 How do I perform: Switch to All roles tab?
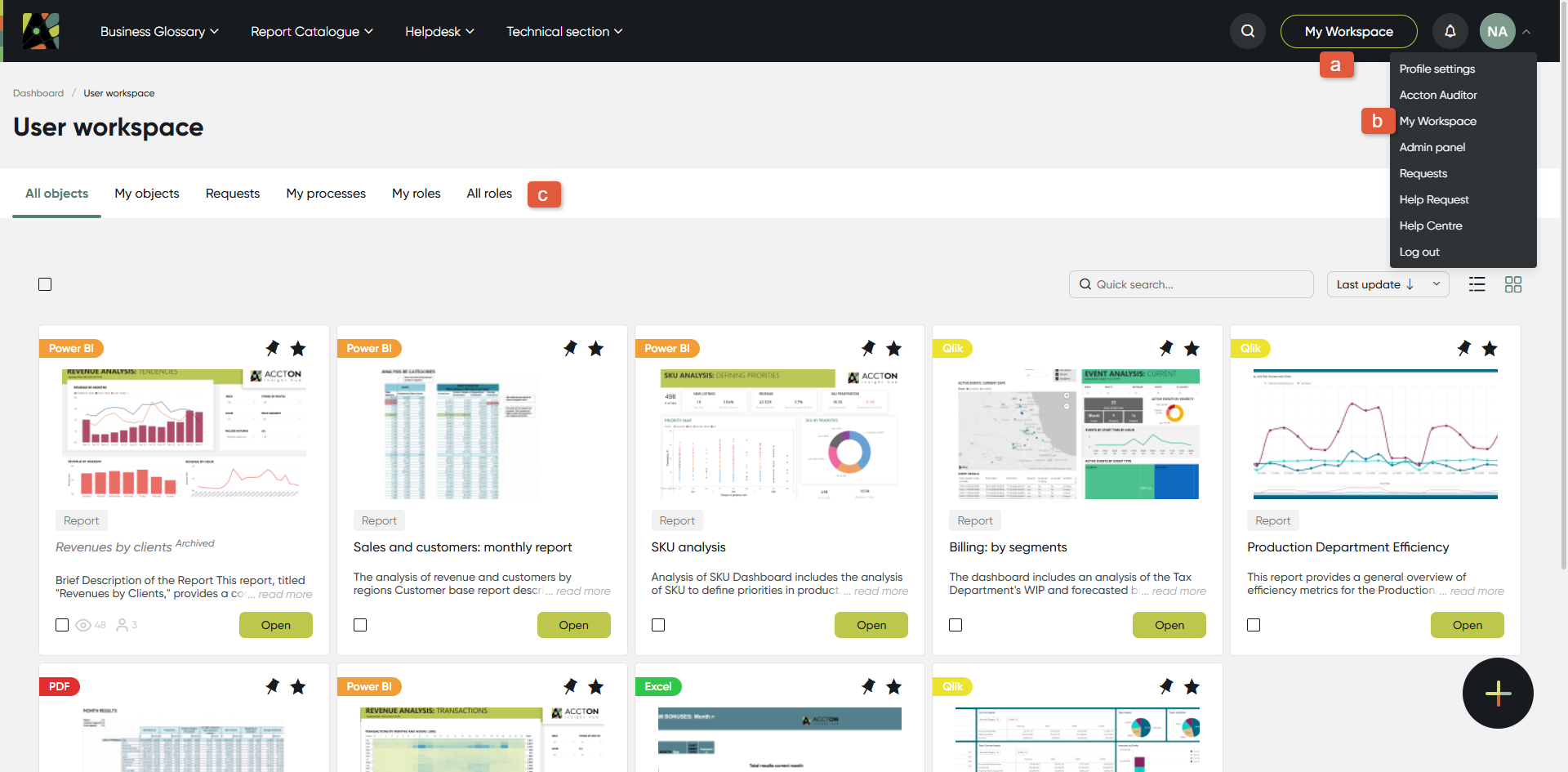tap(489, 194)
